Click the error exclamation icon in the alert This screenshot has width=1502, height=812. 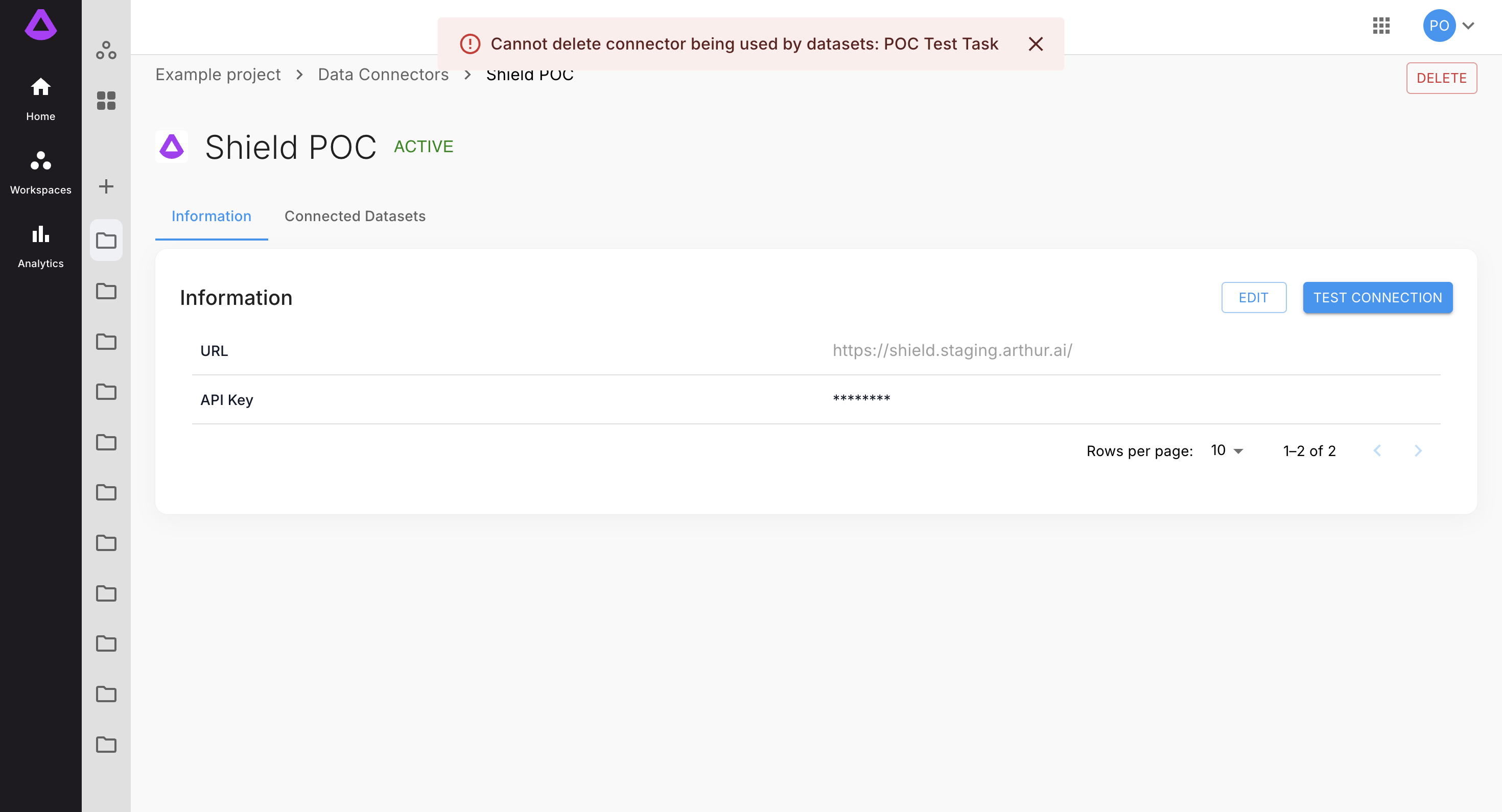[x=470, y=44]
